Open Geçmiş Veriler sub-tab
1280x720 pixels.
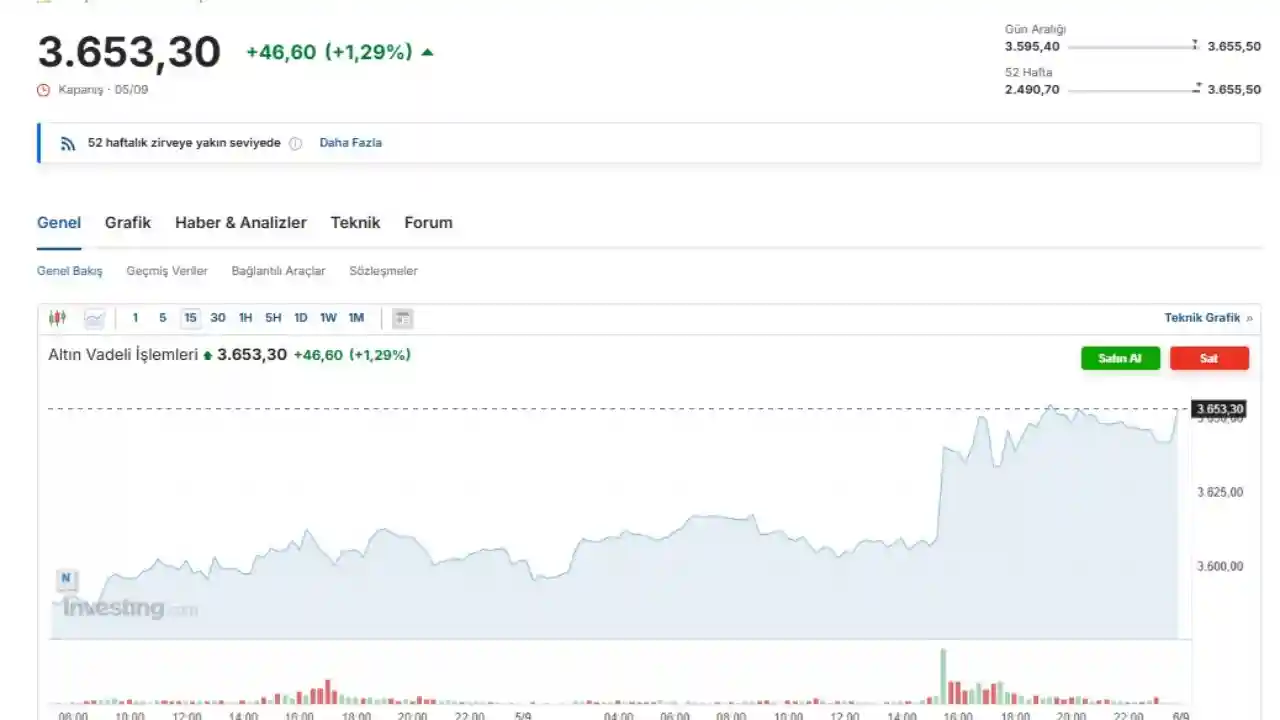(x=167, y=271)
